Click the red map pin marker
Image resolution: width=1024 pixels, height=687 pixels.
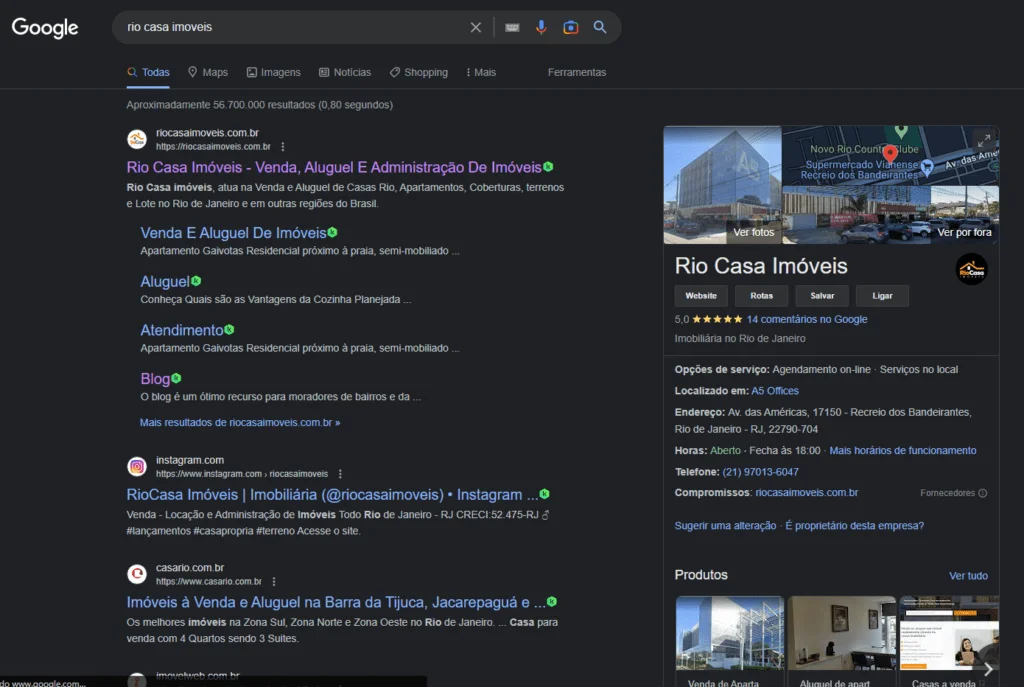point(889,155)
